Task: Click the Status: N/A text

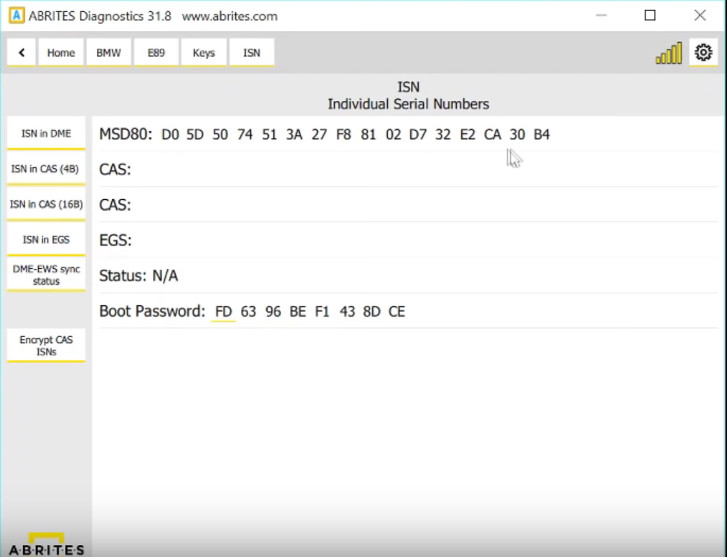Action: tap(139, 276)
